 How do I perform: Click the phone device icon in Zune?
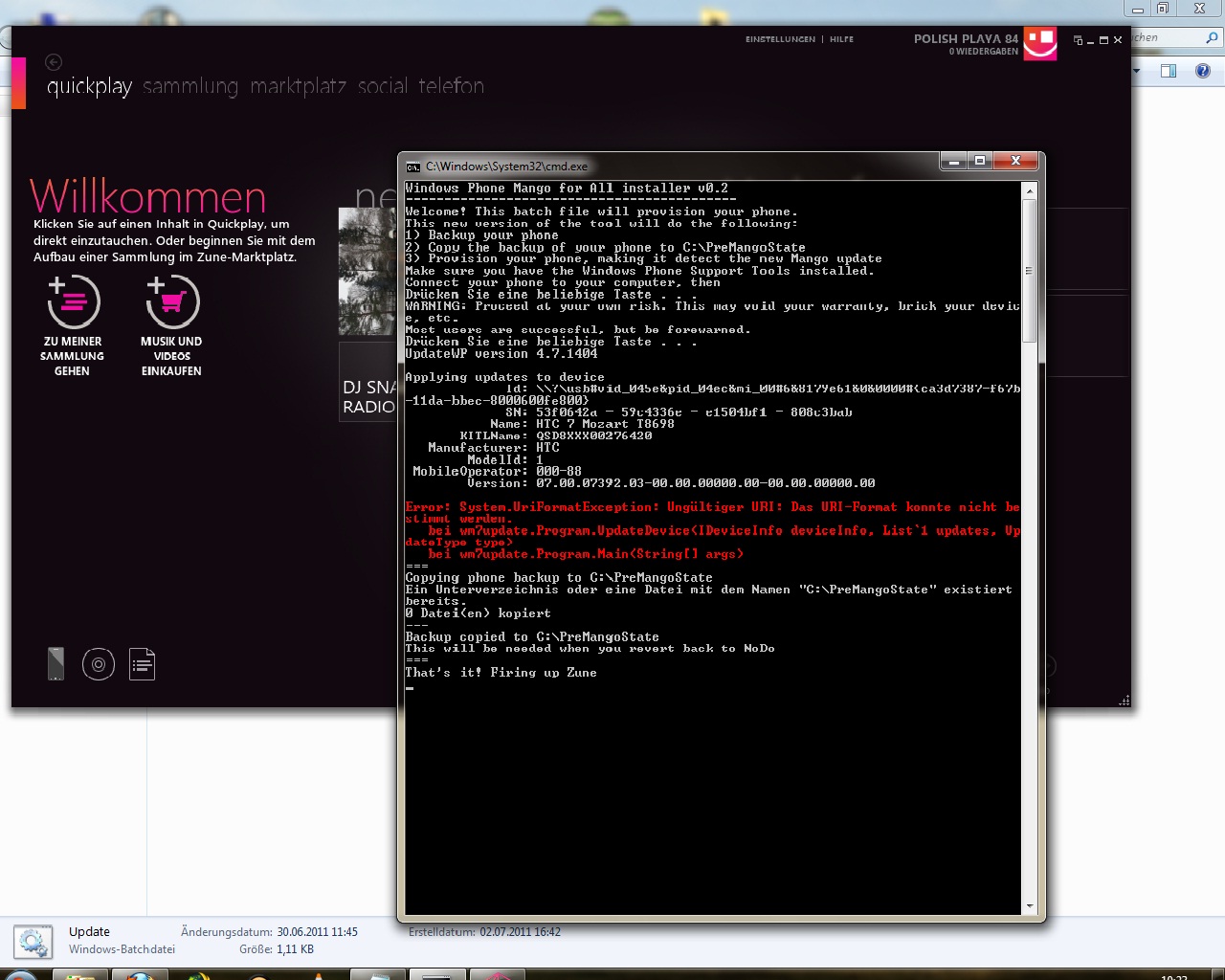[x=56, y=663]
